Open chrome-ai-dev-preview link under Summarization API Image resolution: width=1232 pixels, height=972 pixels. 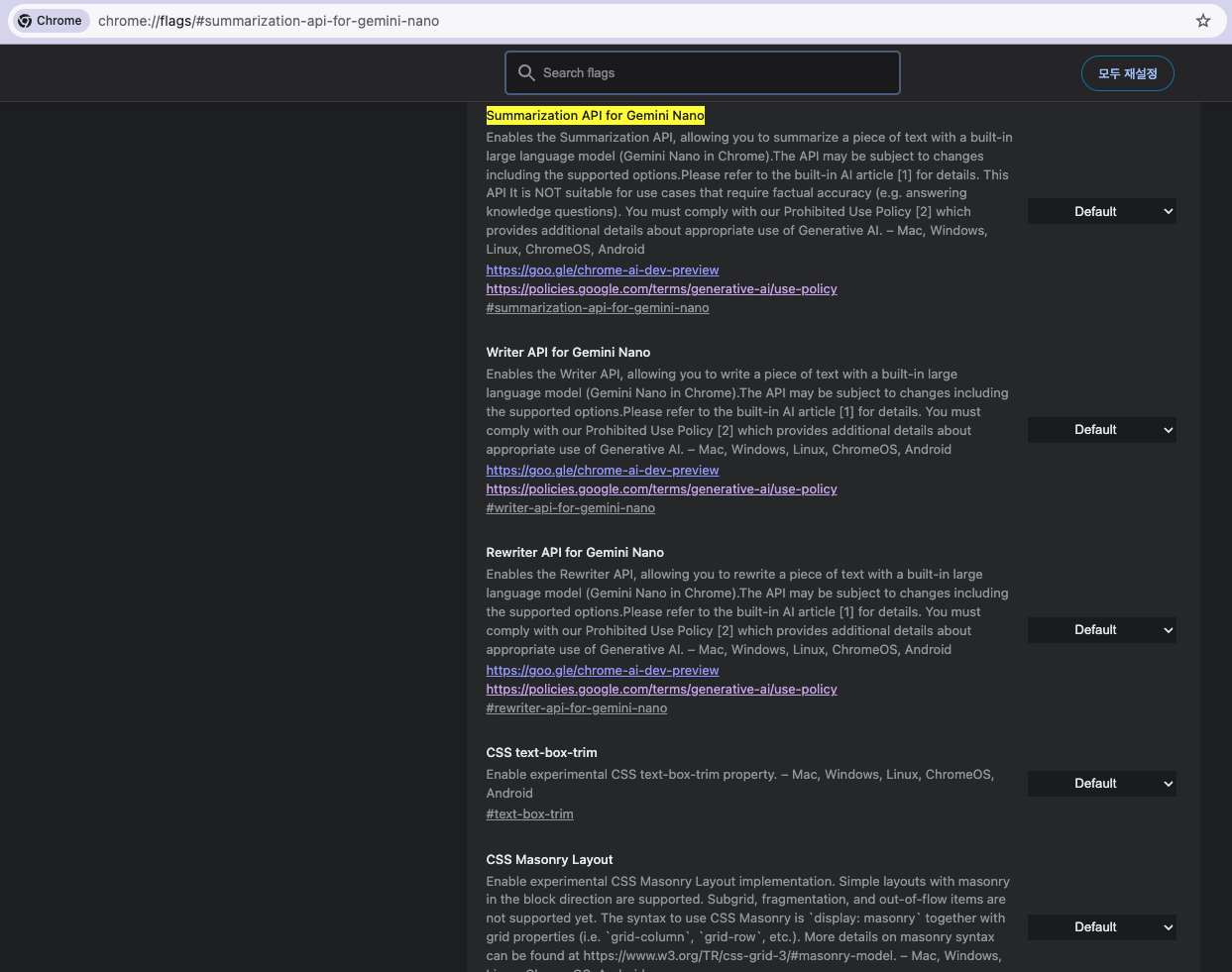(x=603, y=270)
